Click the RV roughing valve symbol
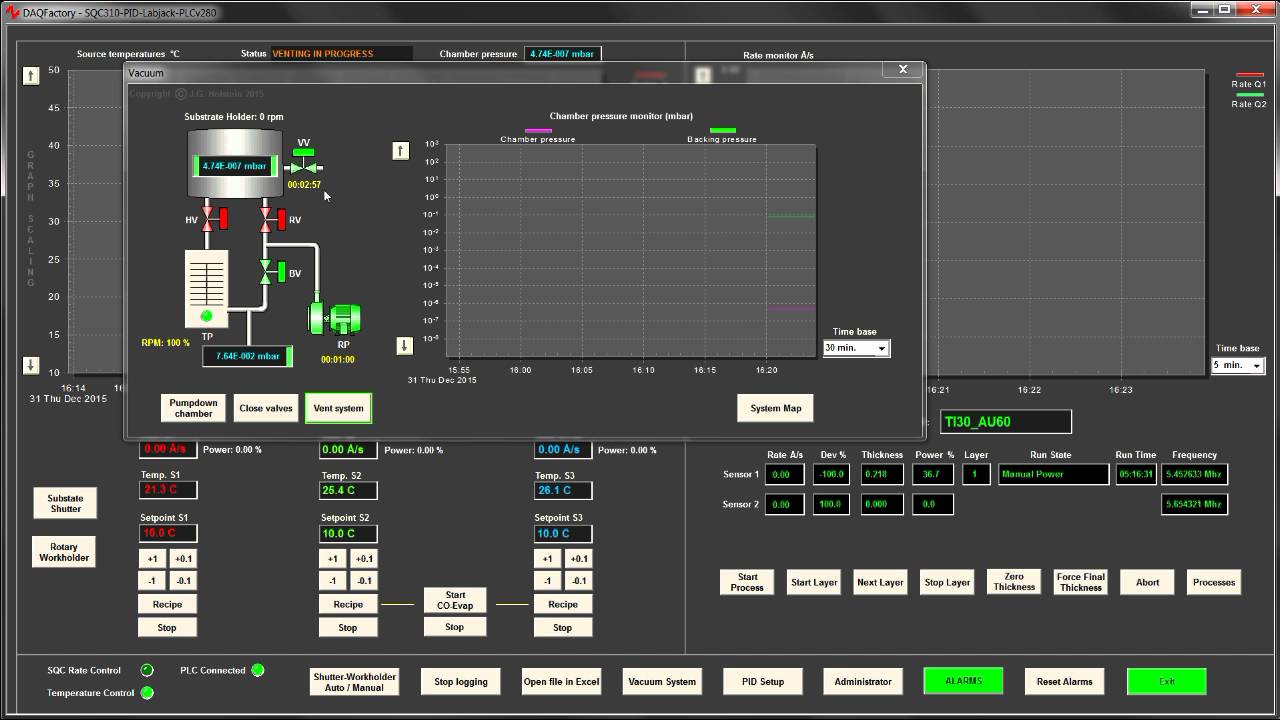The height and width of the screenshot is (720, 1280). click(x=266, y=218)
